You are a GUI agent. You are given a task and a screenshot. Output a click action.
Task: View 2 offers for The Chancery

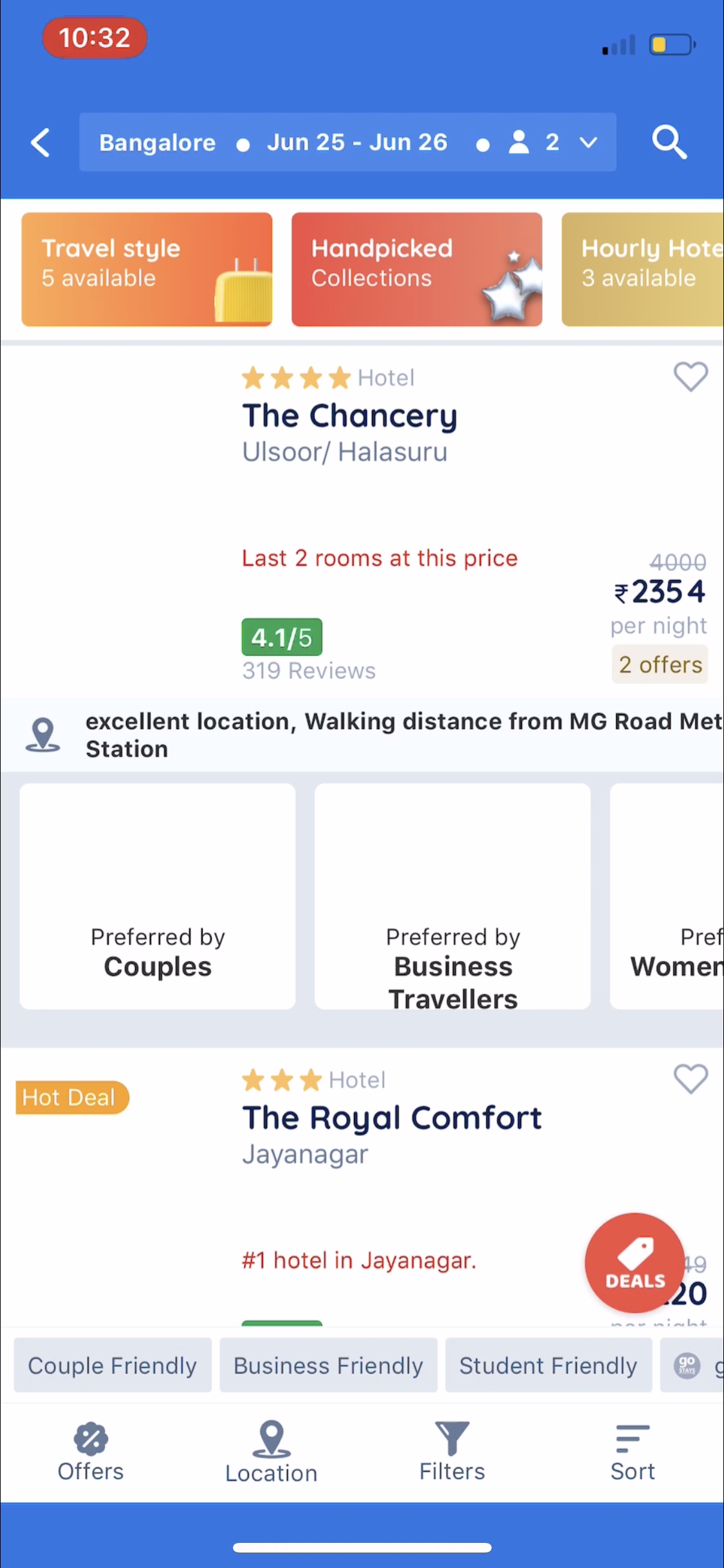(660, 664)
